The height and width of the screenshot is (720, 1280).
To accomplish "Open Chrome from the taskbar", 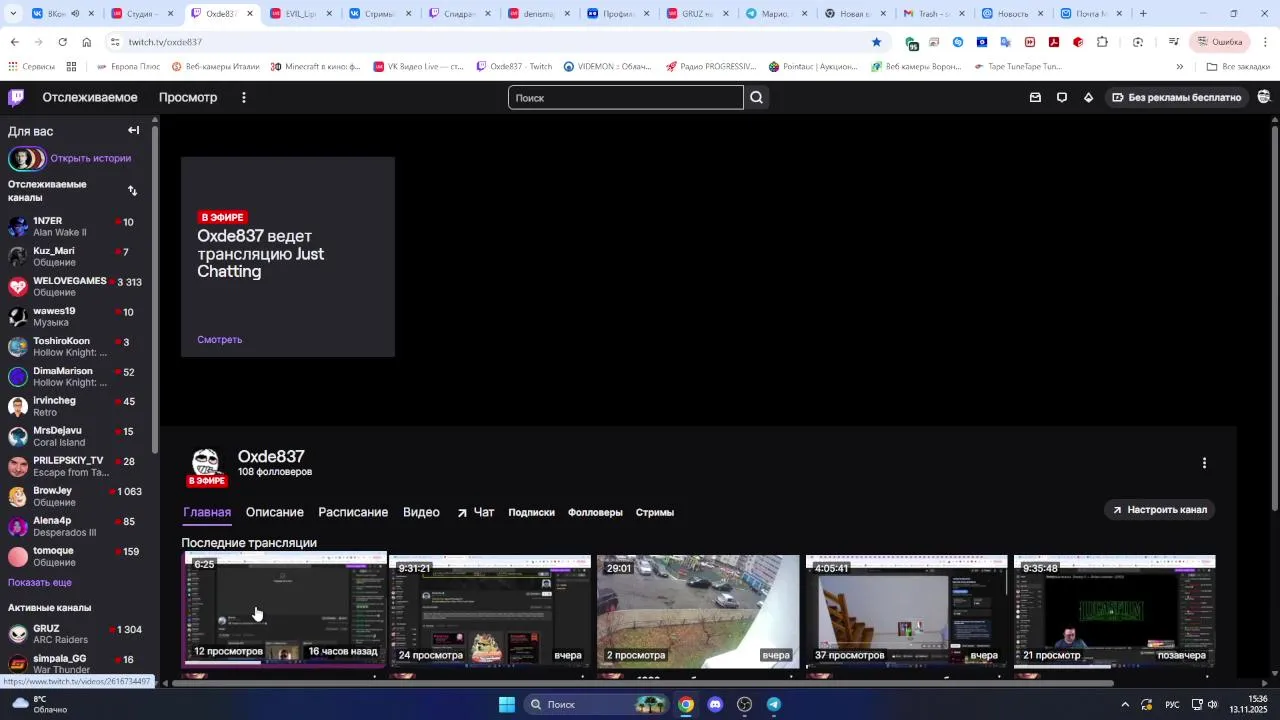I will click(686, 704).
